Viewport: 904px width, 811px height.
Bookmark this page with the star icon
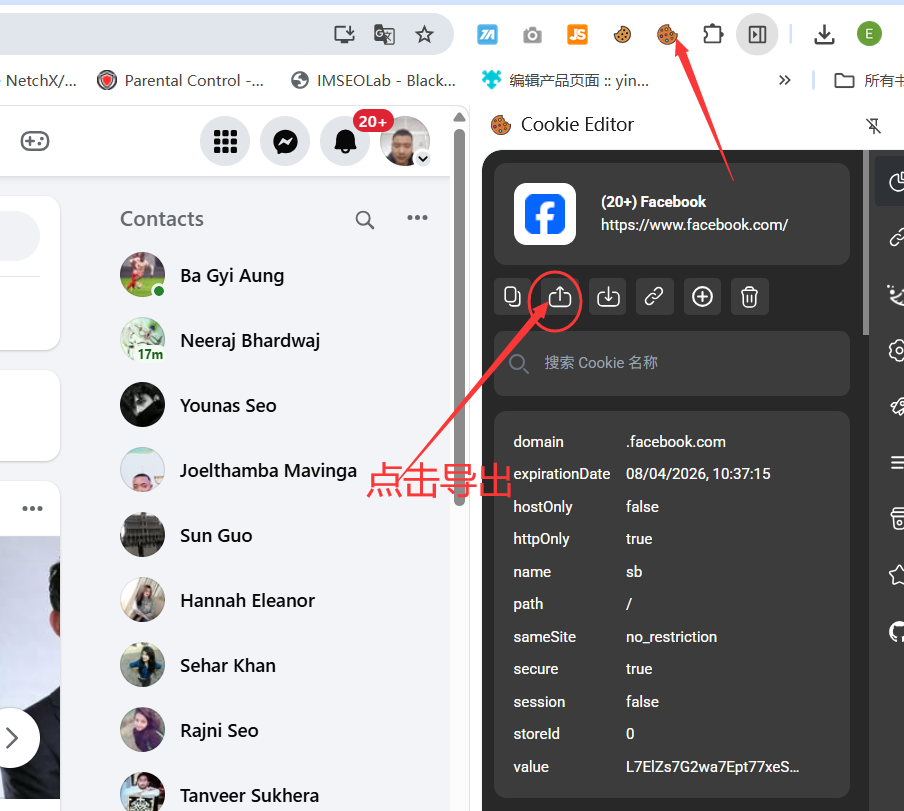(424, 35)
